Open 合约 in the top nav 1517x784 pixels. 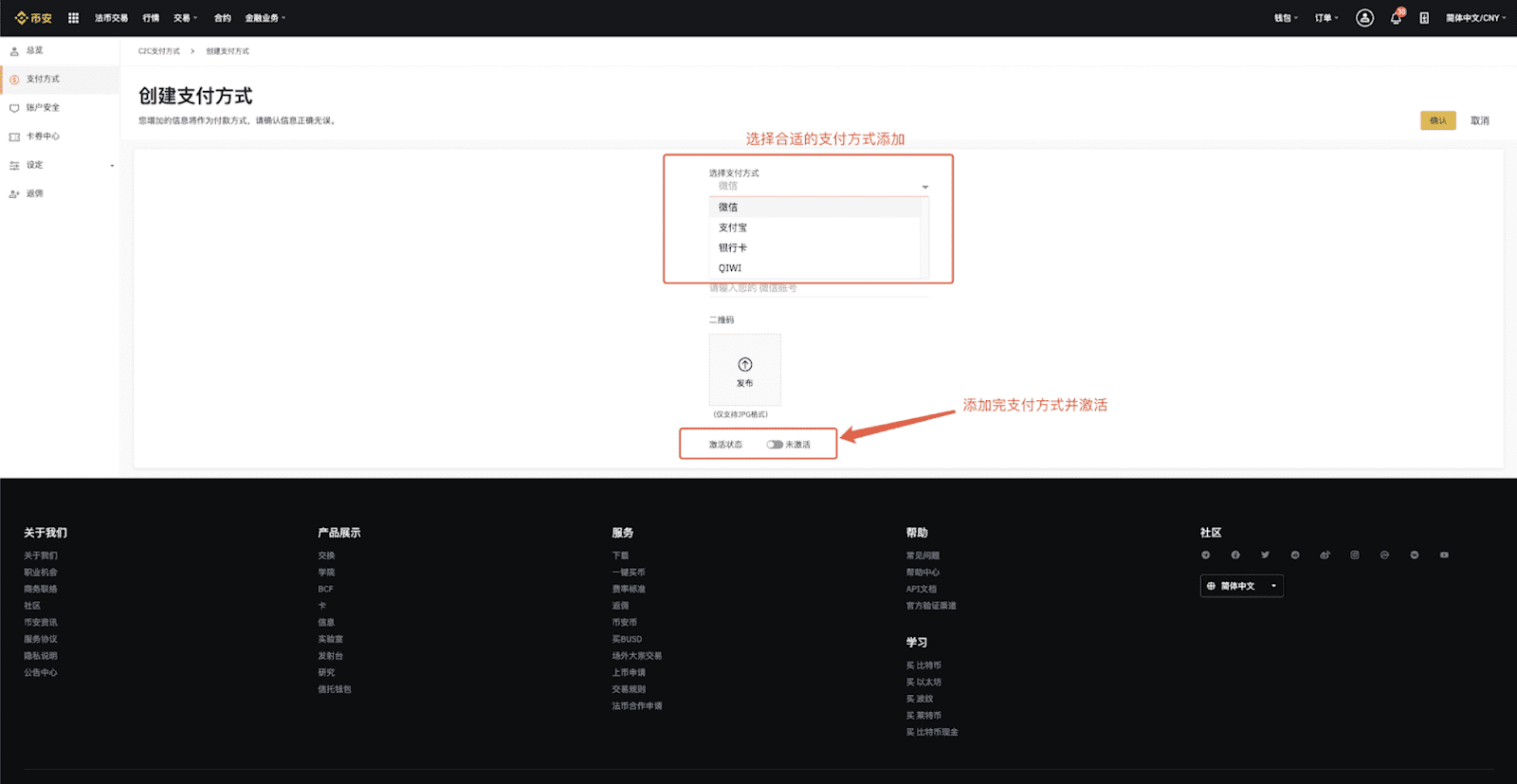pos(222,18)
